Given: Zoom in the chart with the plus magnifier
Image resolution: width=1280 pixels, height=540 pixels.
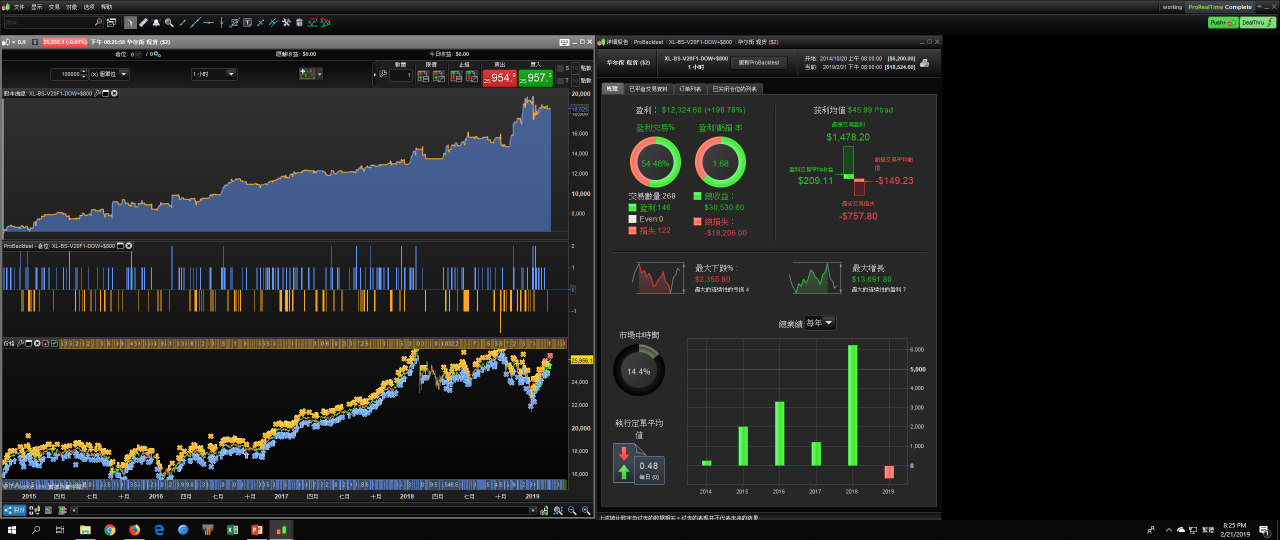Looking at the screenshot, I should coord(586,510).
